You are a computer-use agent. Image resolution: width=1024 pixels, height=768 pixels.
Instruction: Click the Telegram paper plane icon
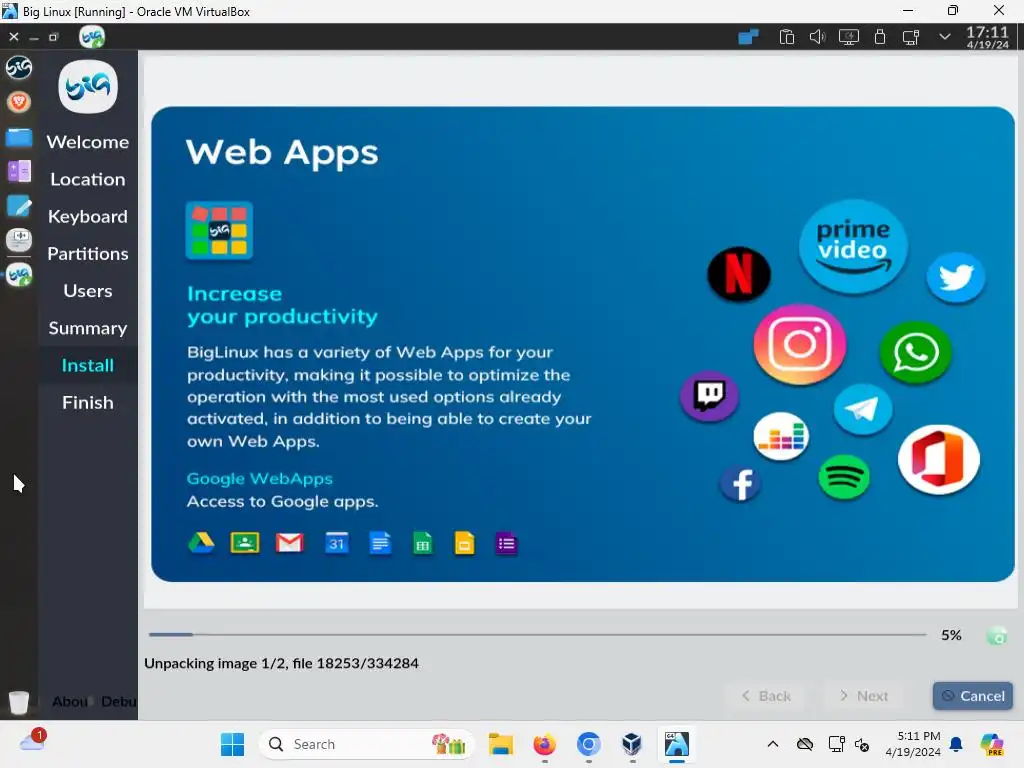[x=863, y=409]
